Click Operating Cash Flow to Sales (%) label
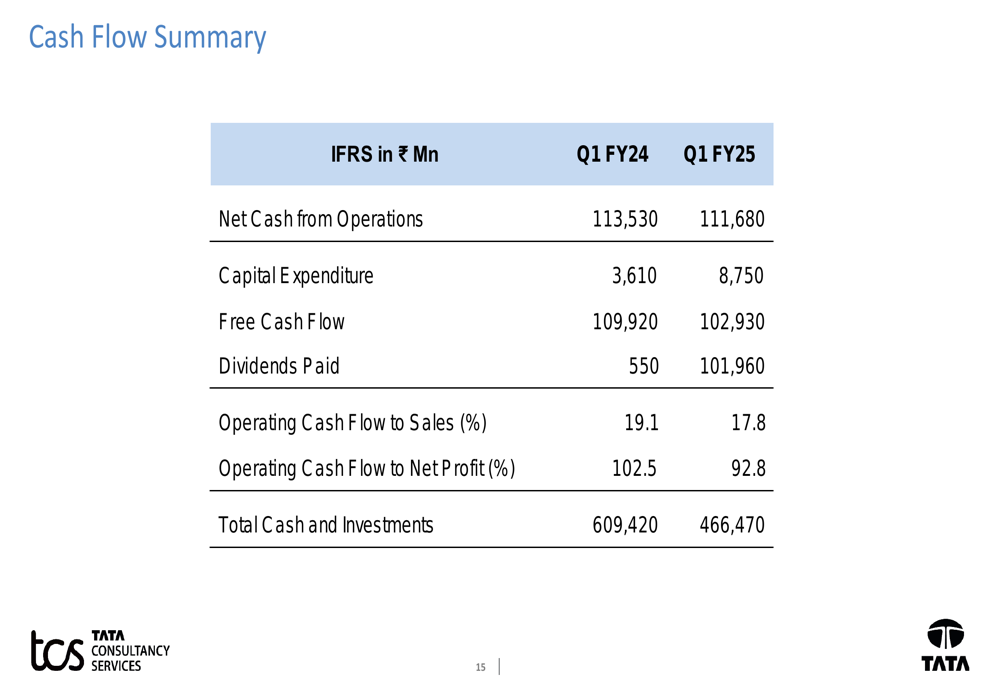The width and height of the screenshot is (1000, 685). (x=352, y=423)
